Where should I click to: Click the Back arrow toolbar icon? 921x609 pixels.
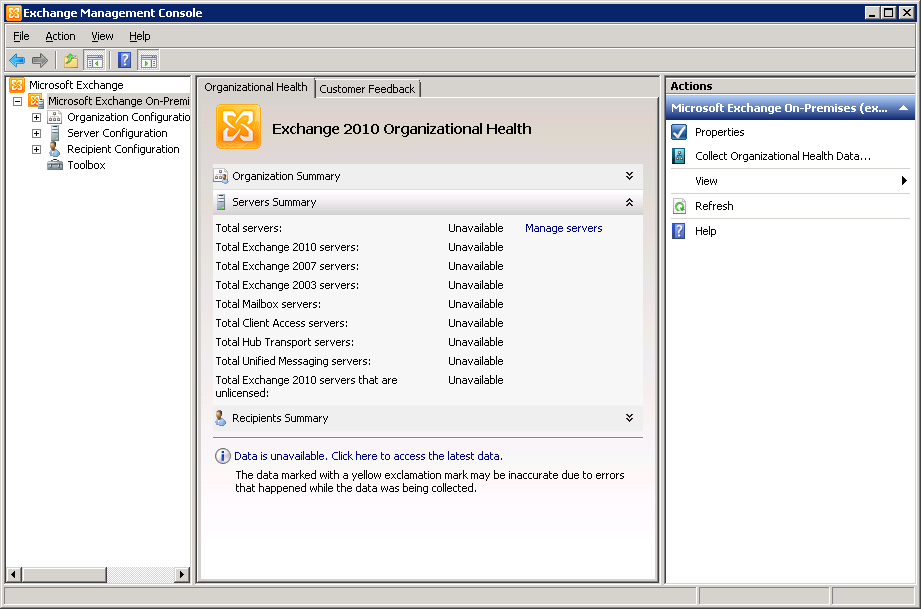click(x=17, y=60)
